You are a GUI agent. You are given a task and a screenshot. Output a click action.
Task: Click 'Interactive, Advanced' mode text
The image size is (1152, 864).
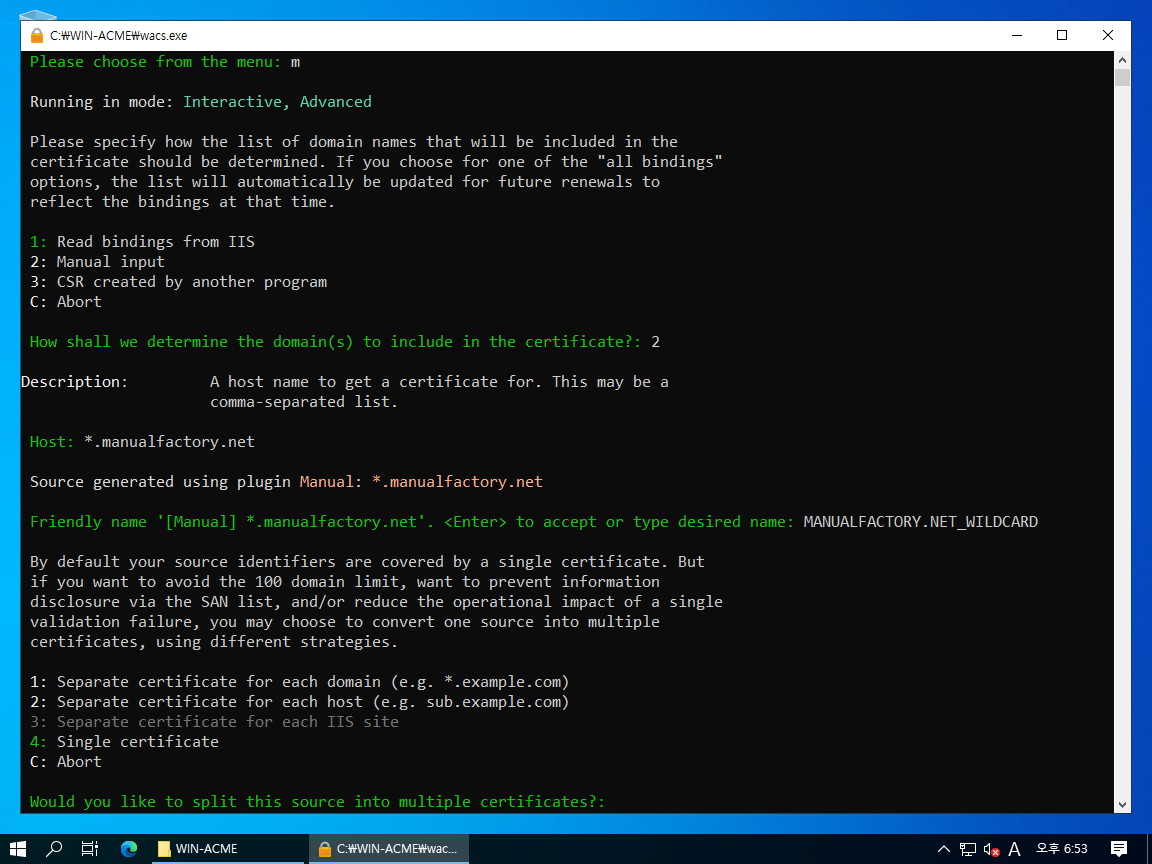pos(277,101)
